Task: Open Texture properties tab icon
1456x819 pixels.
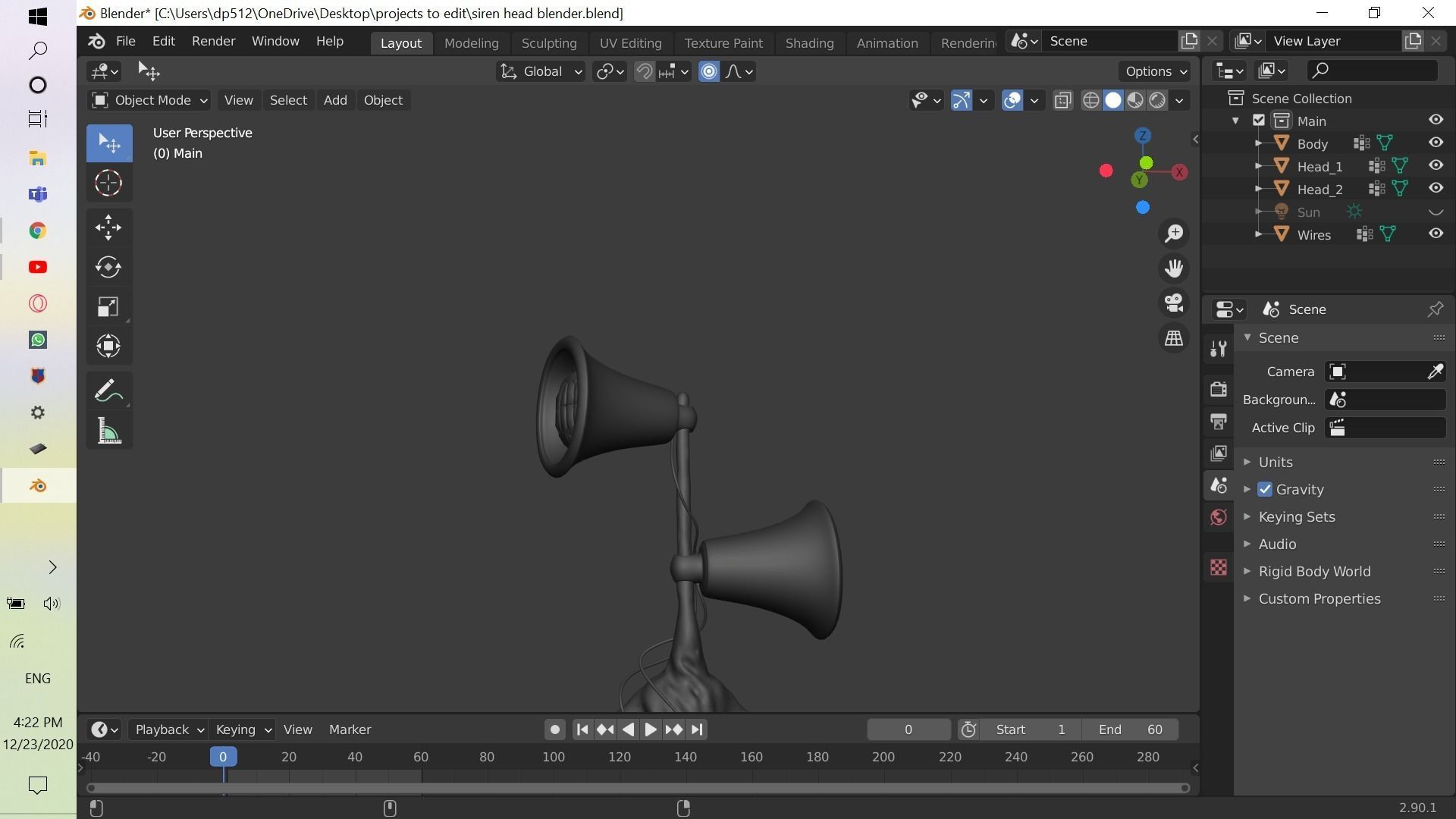Action: [1219, 567]
